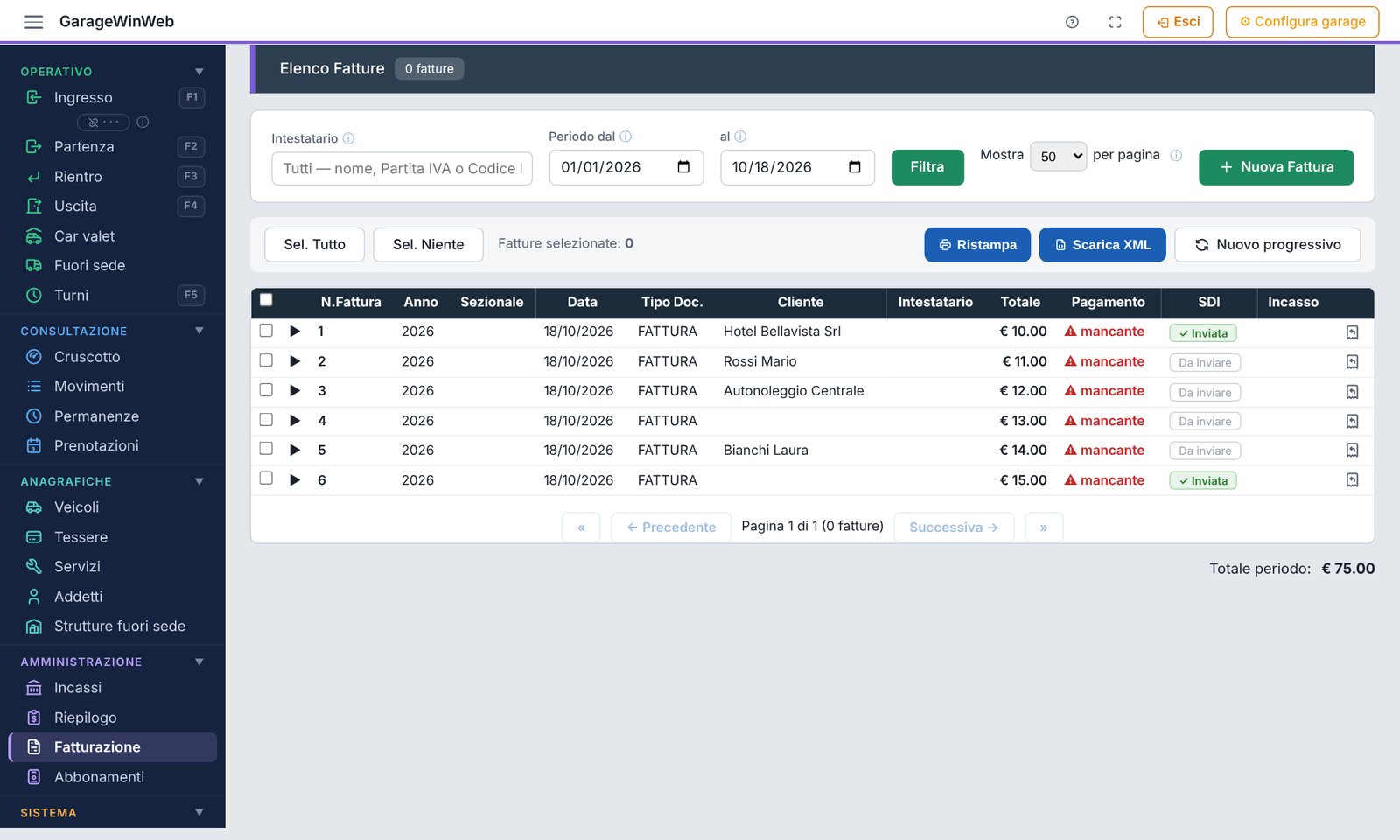Select checkbox for Rossi Mario invoice

[266, 360]
